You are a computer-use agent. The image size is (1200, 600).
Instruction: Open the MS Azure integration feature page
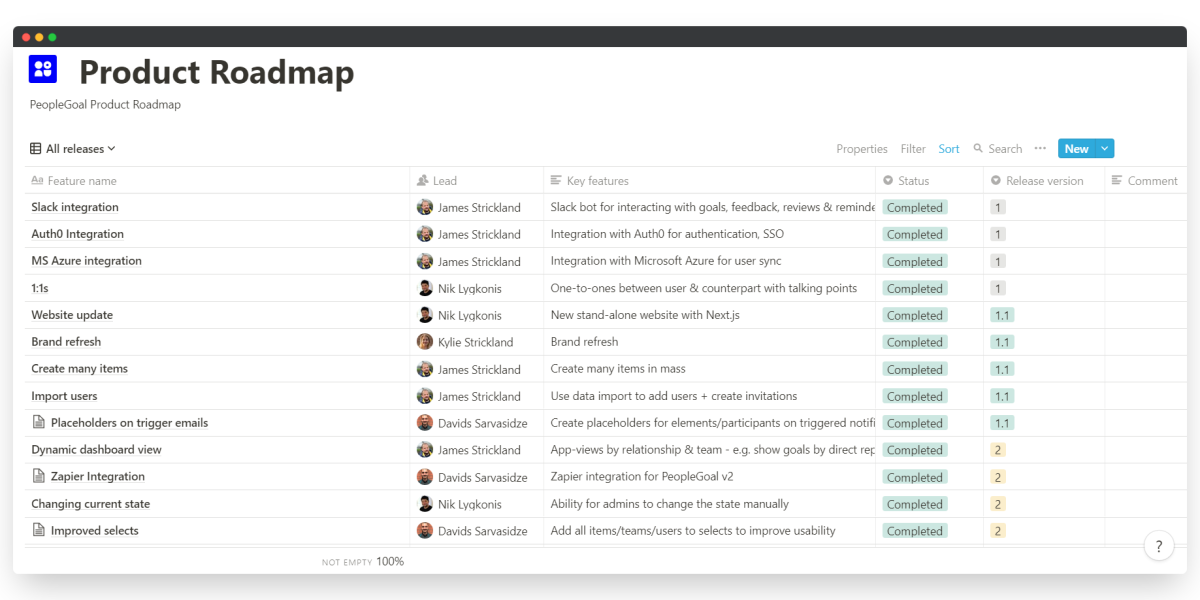(x=86, y=261)
